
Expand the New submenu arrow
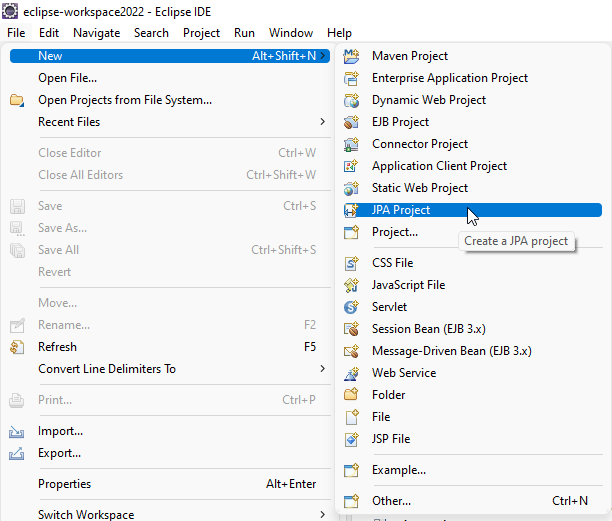(323, 56)
